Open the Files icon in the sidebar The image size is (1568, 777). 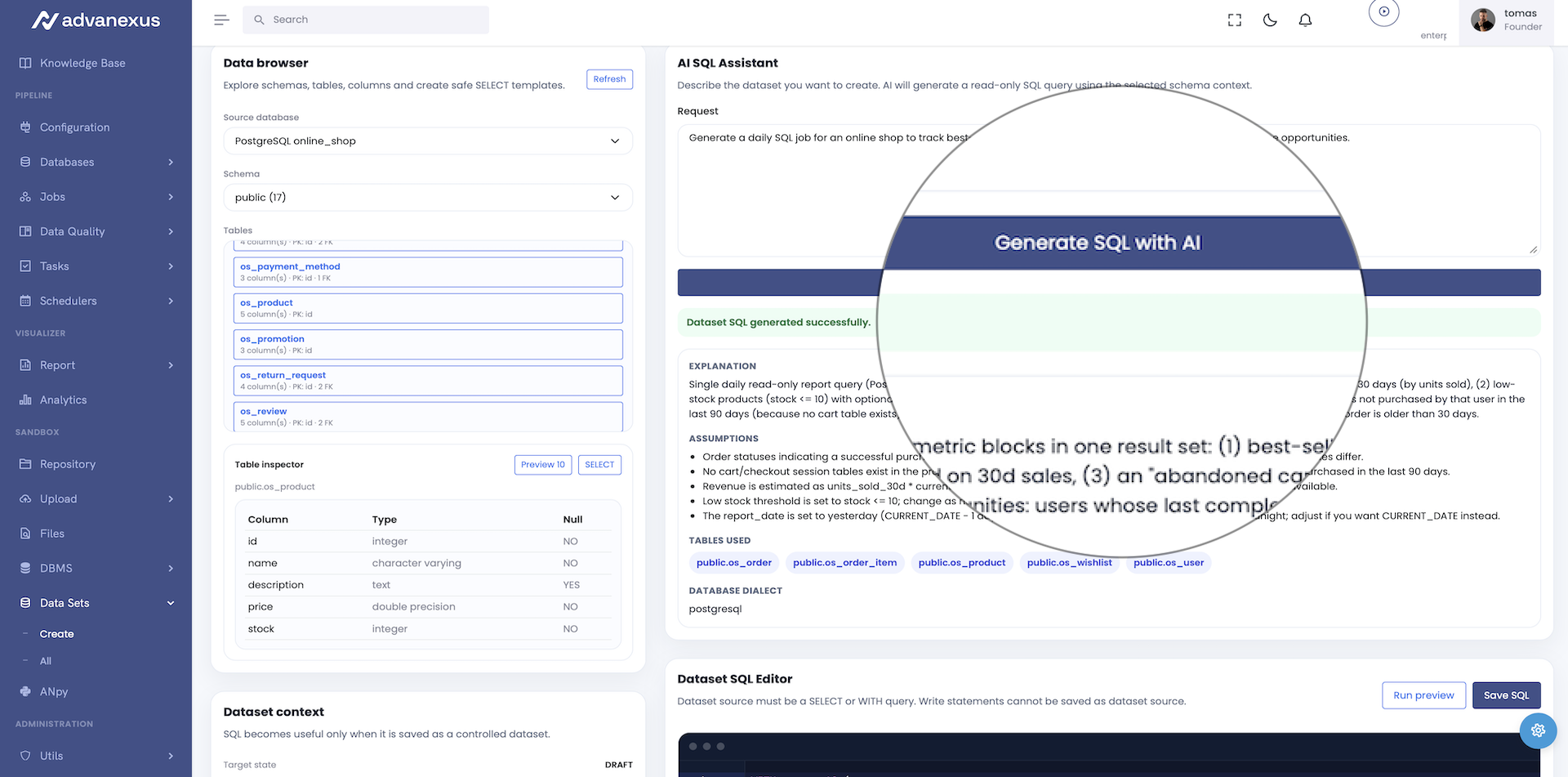(x=25, y=534)
